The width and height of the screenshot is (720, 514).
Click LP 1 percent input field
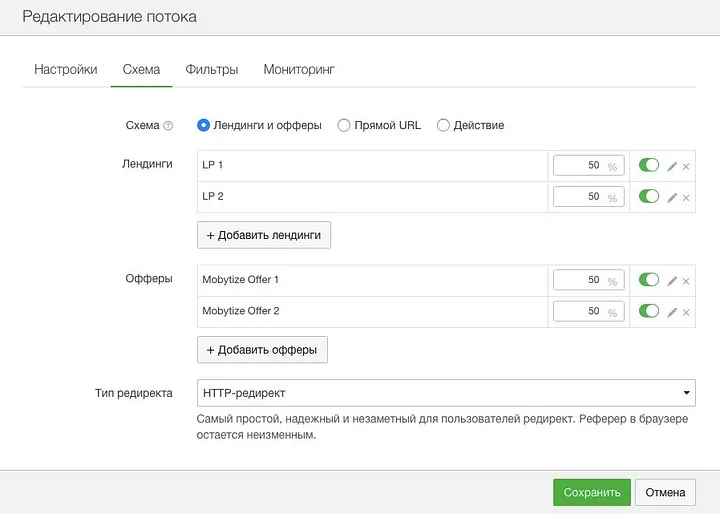(589, 165)
